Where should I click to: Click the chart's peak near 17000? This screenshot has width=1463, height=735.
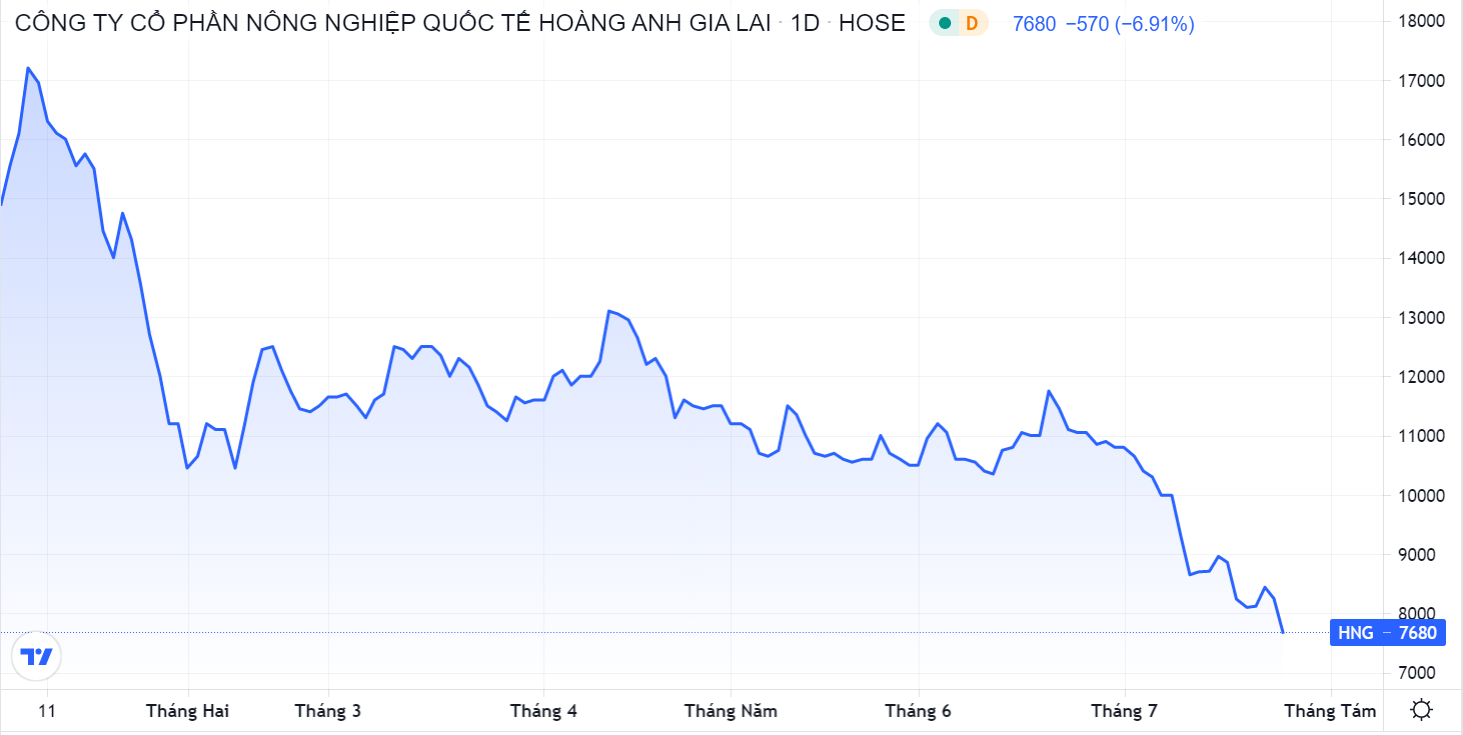[29, 68]
